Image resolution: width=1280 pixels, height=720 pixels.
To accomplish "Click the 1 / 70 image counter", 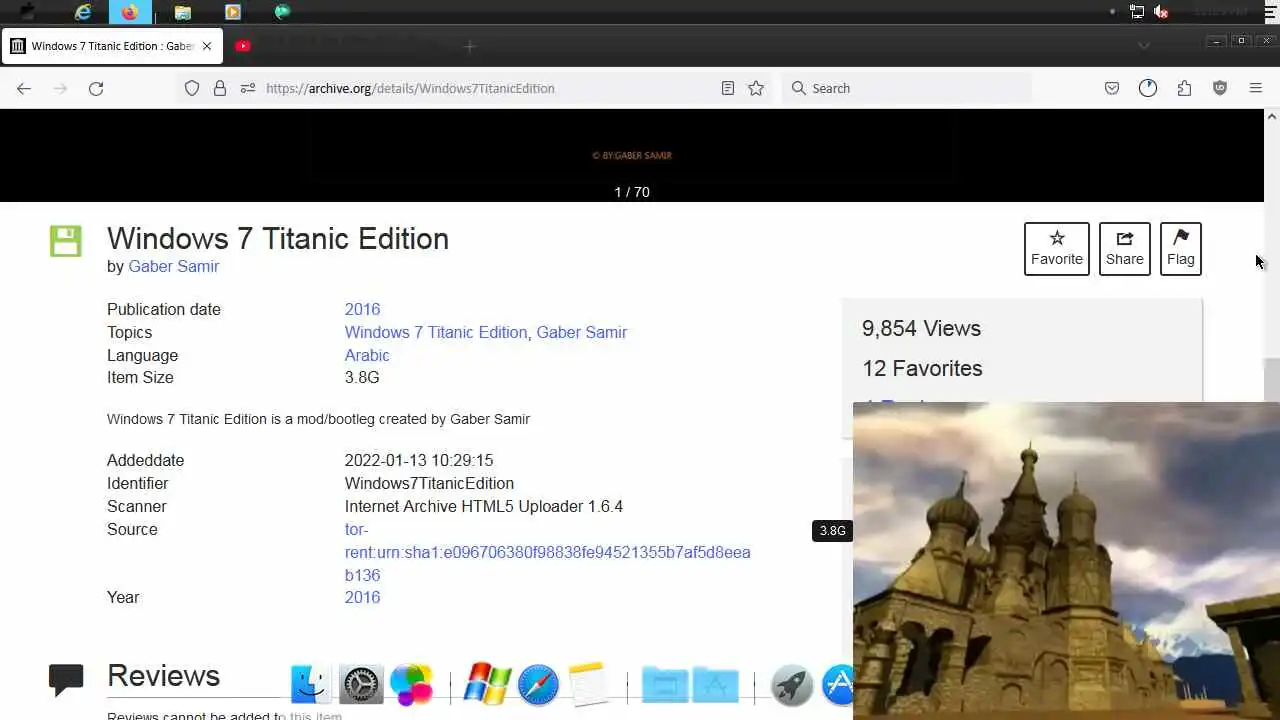I will [x=632, y=192].
